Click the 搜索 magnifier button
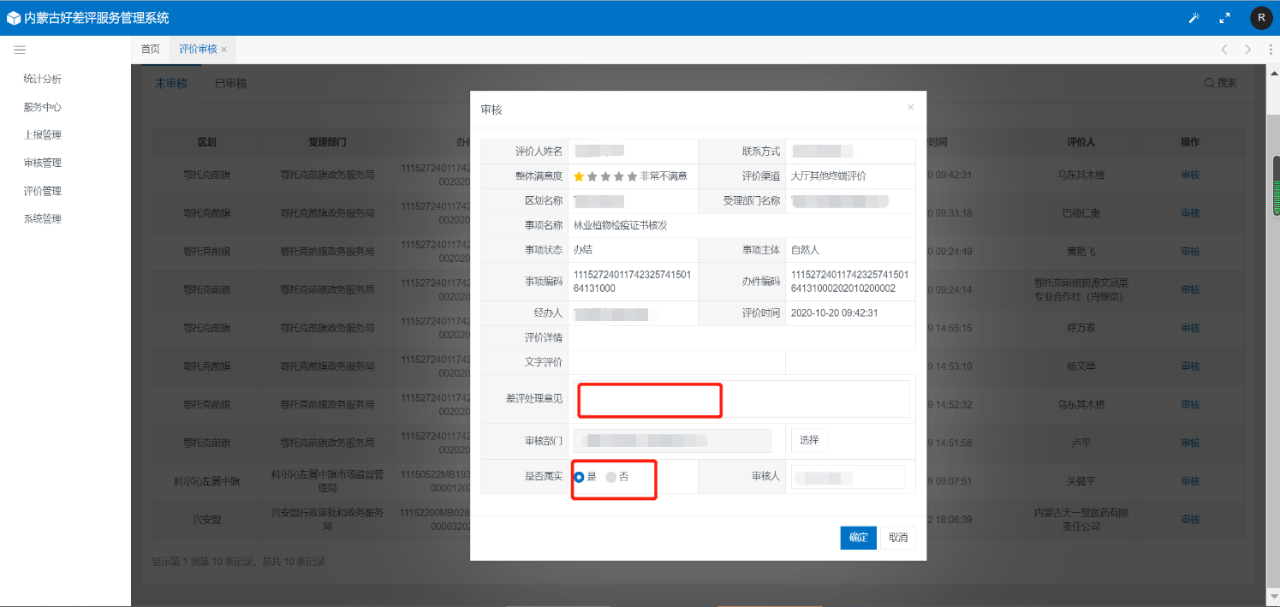 [x=1221, y=83]
